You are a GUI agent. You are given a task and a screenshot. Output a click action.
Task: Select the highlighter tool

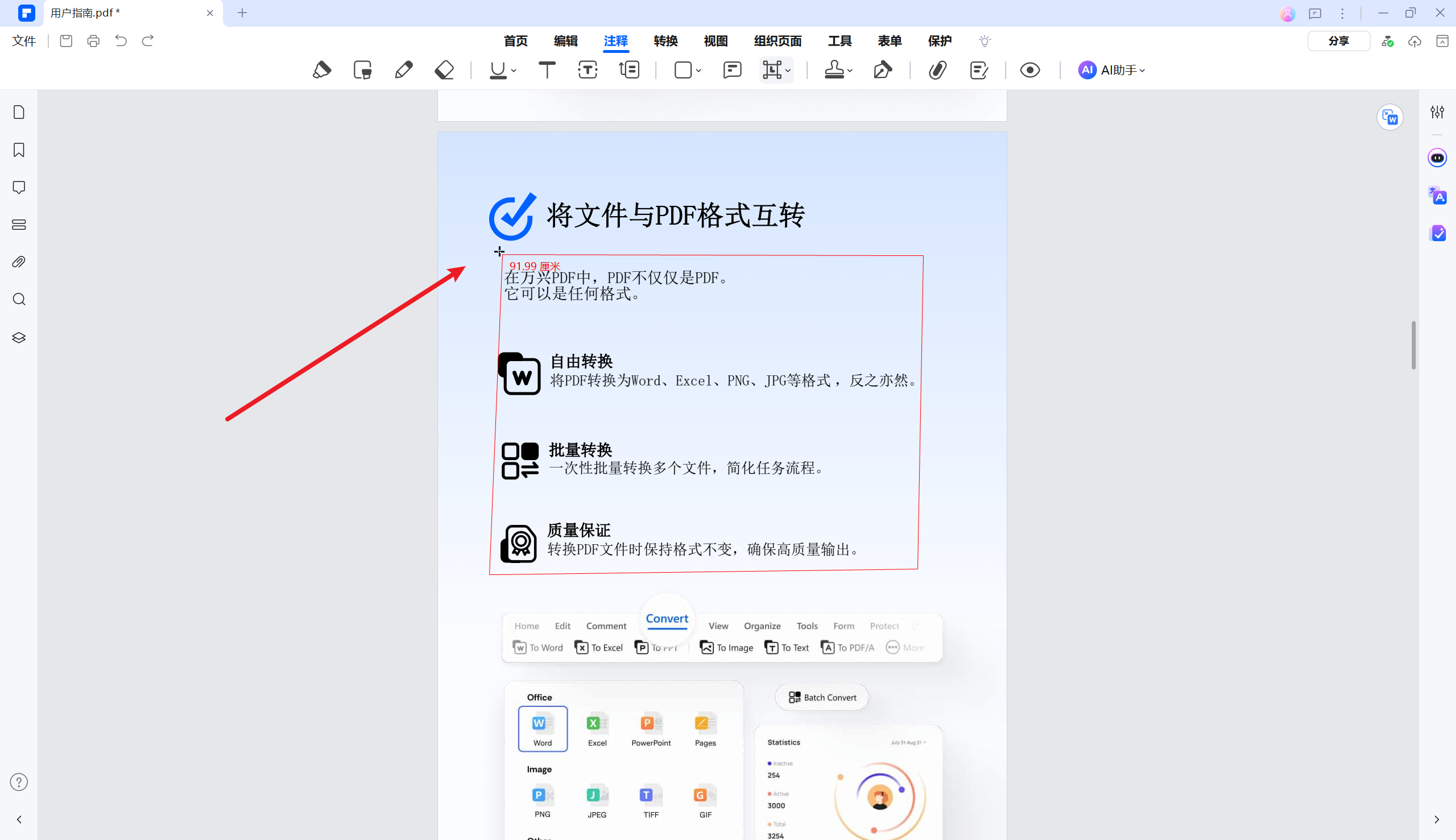click(322, 69)
